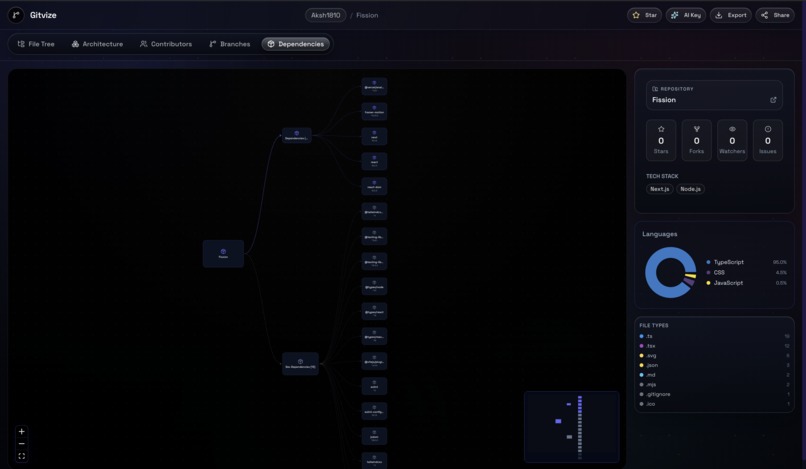Select the Dependencies tab
The image size is (806, 469).
pos(296,44)
